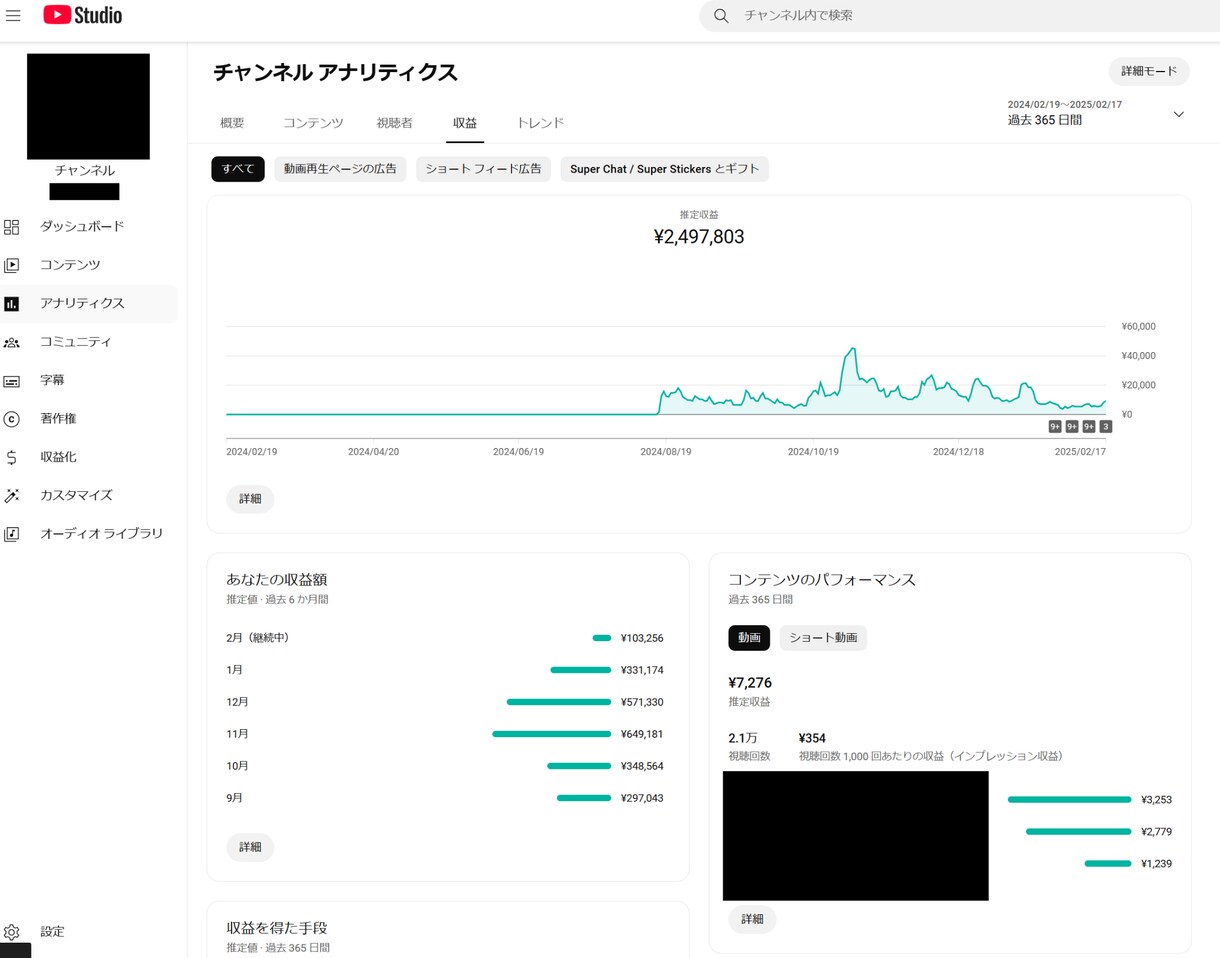This screenshot has width=1220, height=958.
Task: Select the ショート動画 content chip
Action: click(x=823, y=637)
